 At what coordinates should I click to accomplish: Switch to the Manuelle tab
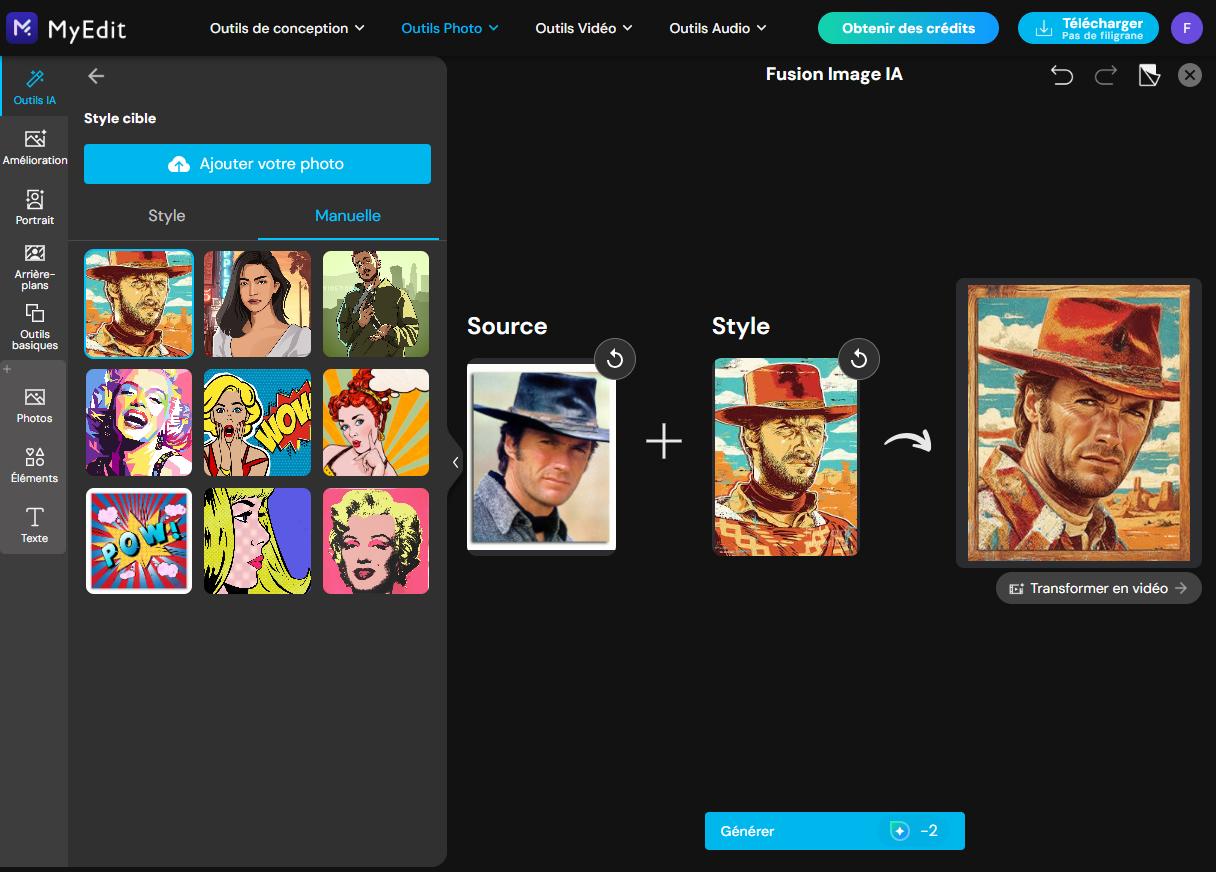pos(348,216)
